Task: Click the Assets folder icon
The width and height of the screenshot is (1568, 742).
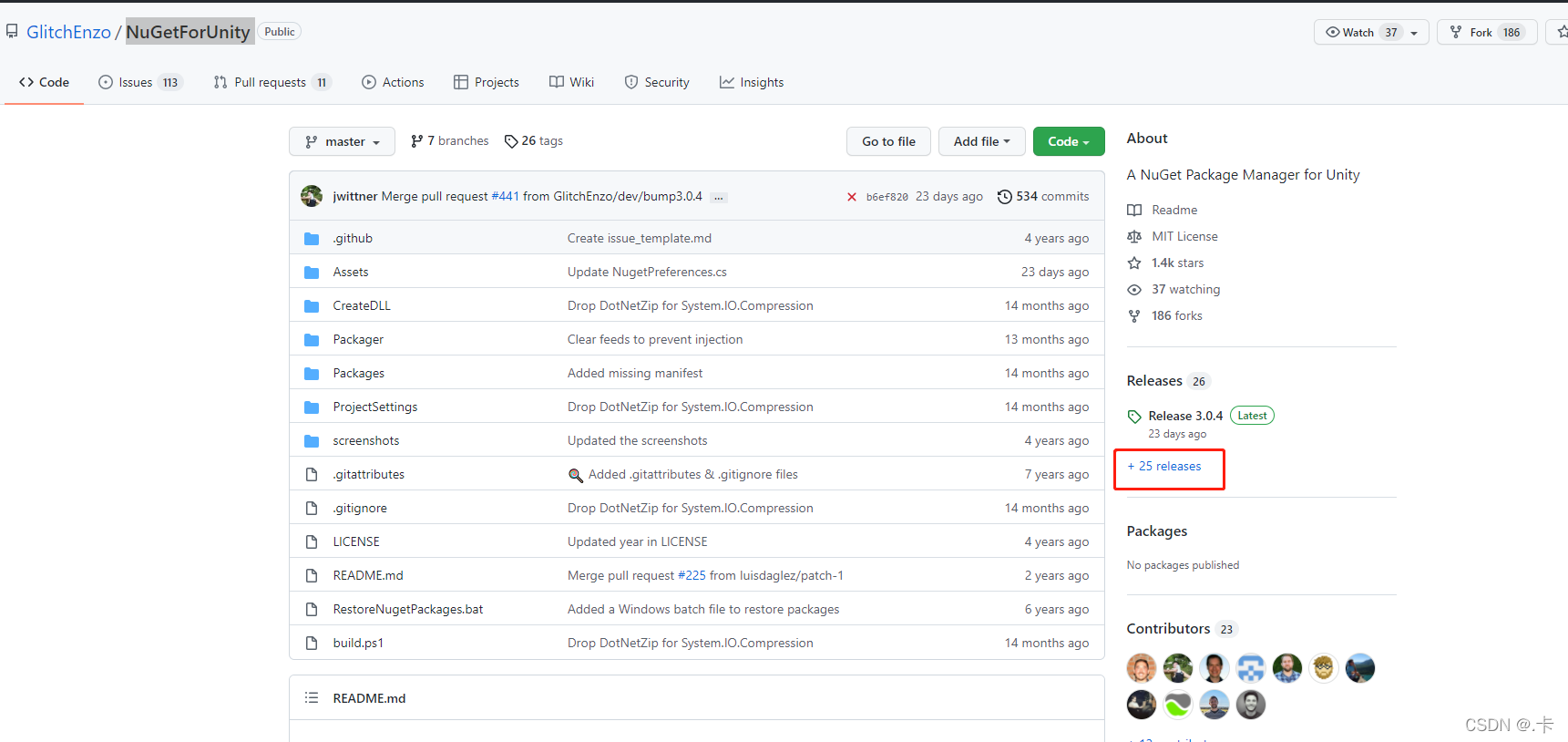Action: click(312, 273)
